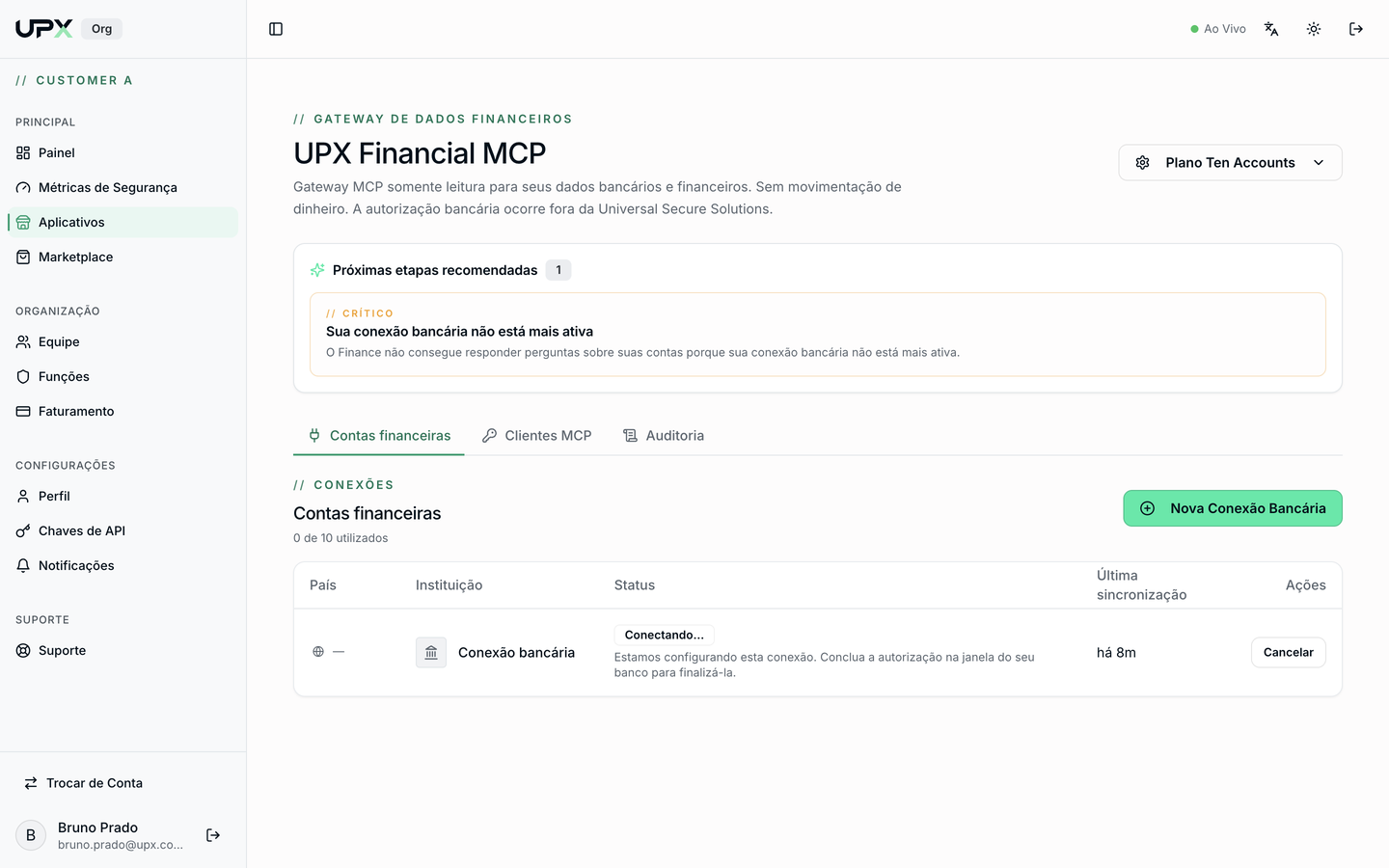Click the Ao Vivo status indicator

pos(1218,29)
